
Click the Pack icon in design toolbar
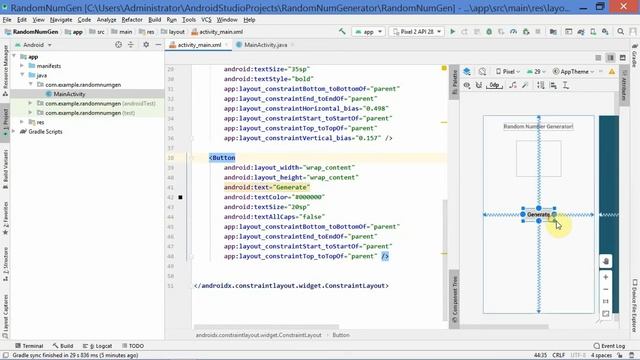[x=541, y=85]
